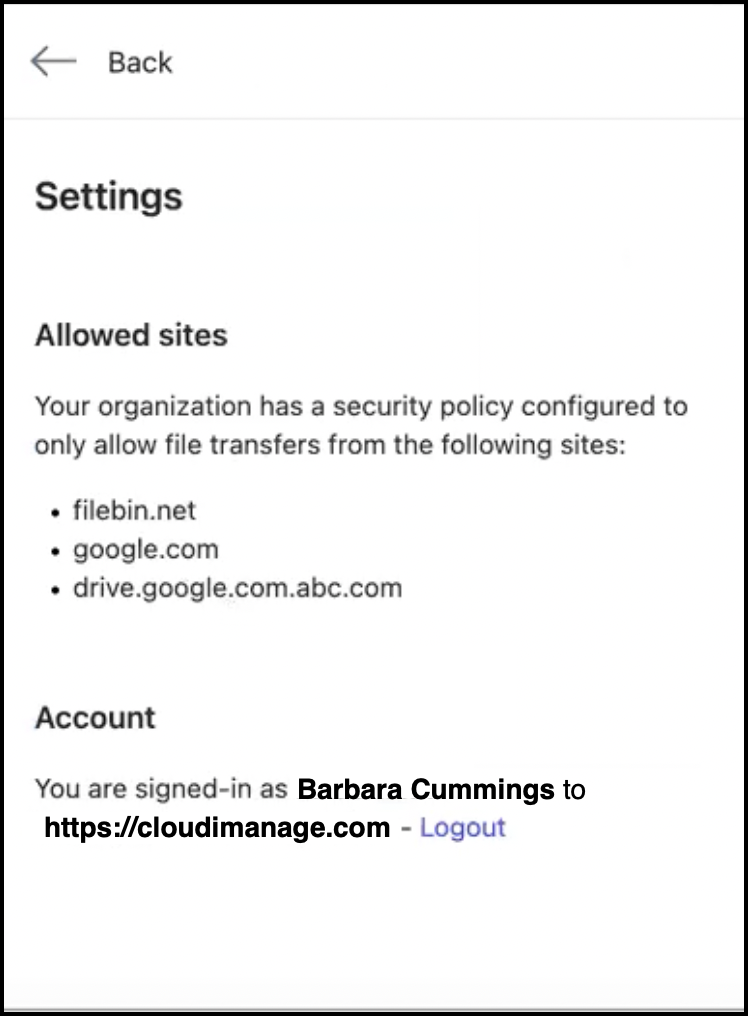The width and height of the screenshot is (748, 1016).
Task: Click the bullet beside drive.google.com.abc.com
Action: click(56, 589)
